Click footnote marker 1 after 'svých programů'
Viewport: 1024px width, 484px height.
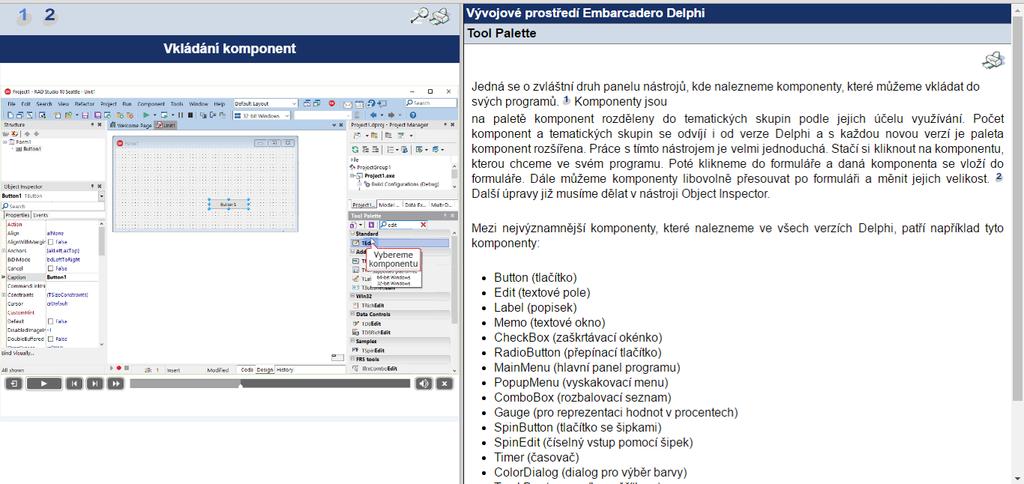pyautogui.click(x=566, y=101)
